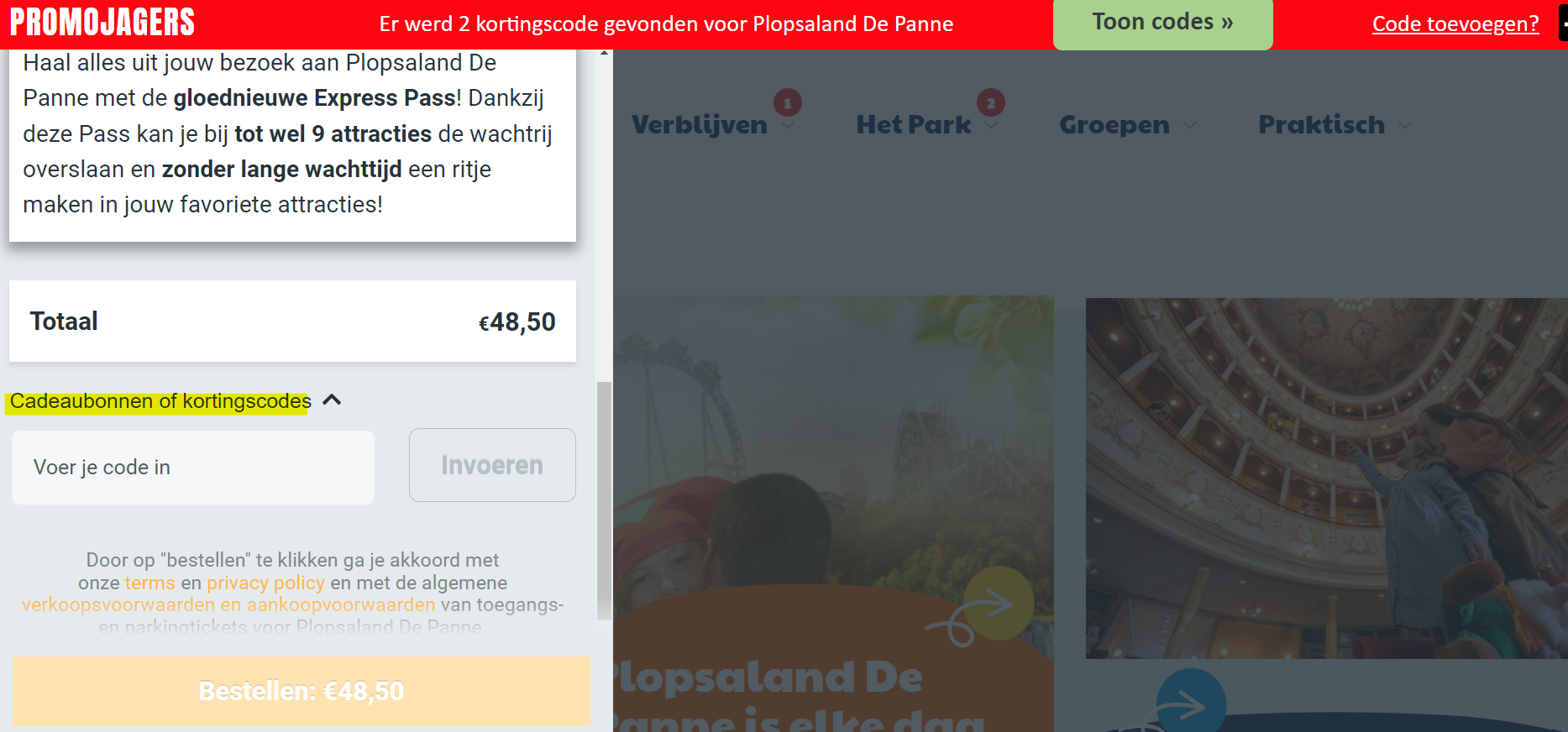Click the Bestellen €48,50 button

302,691
